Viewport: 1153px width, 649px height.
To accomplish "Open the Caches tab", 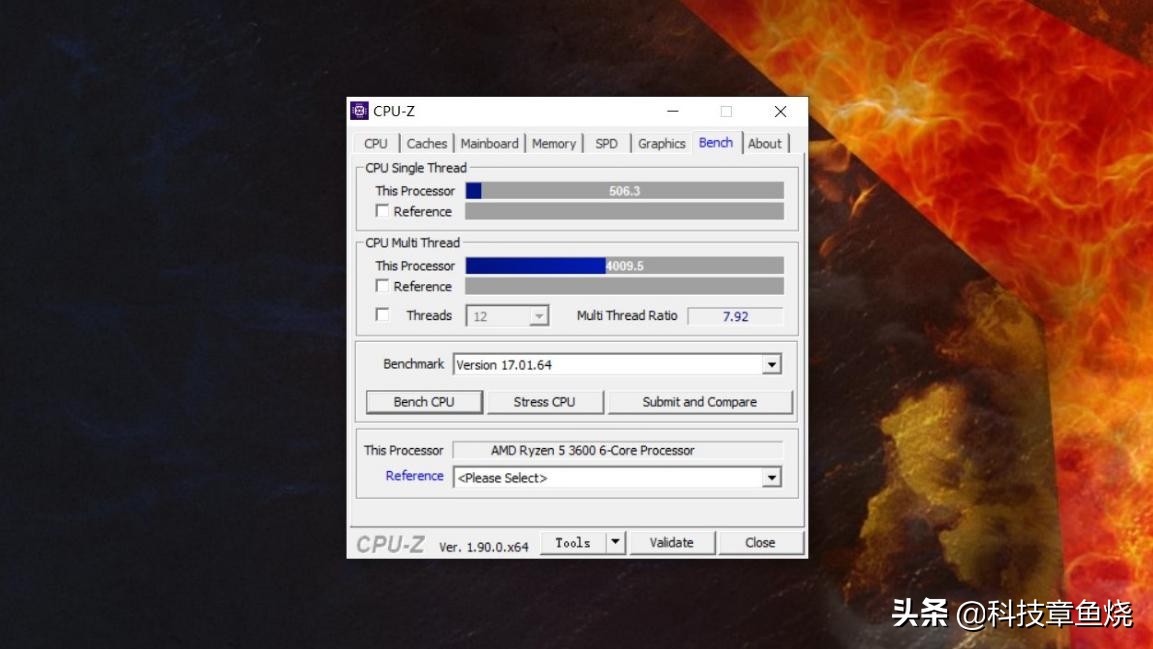I will coord(427,143).
